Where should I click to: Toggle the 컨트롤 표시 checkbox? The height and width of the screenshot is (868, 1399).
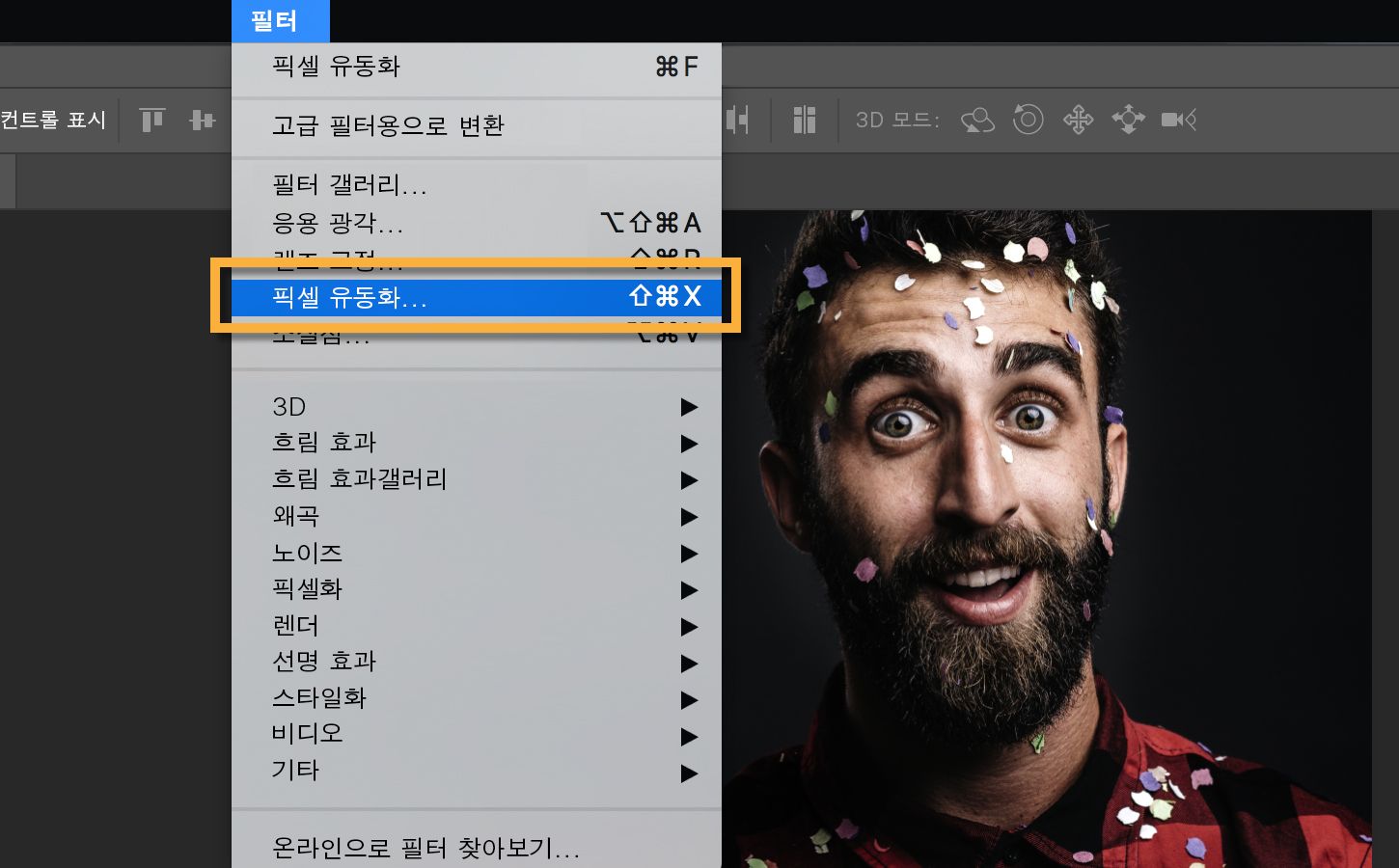(x=53, y=120)
